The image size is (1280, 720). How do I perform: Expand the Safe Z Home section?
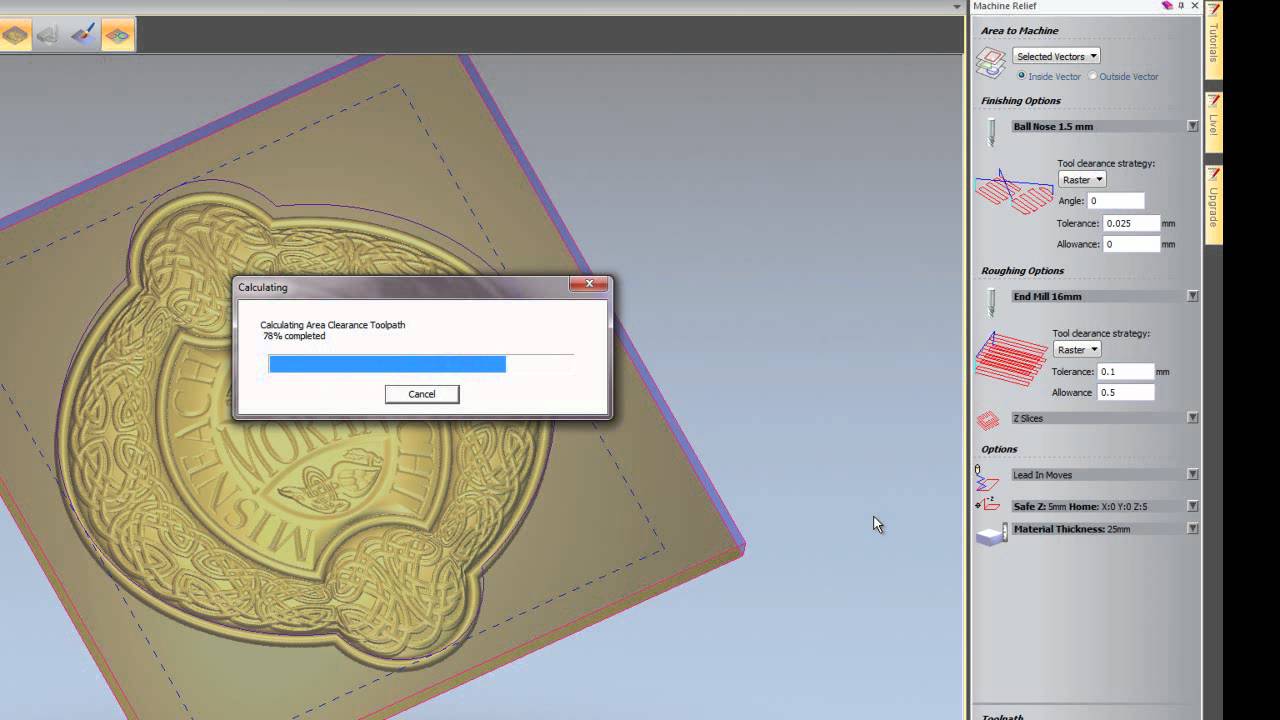pyautogui.click(x=1192, y=506)
